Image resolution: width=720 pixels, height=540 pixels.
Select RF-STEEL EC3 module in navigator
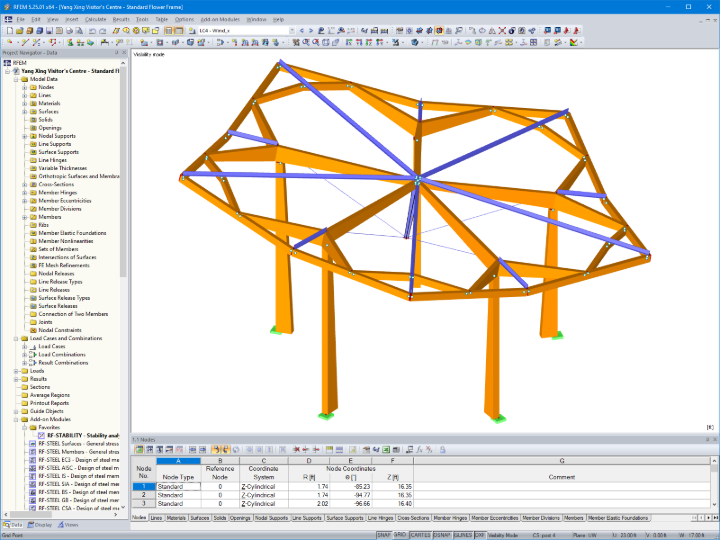click(x=78, y=460)
